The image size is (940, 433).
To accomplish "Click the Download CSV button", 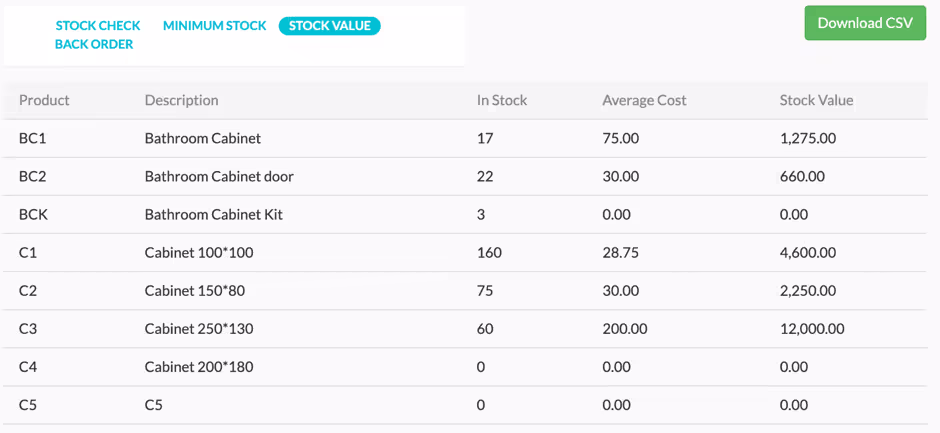I will point(865,23).
